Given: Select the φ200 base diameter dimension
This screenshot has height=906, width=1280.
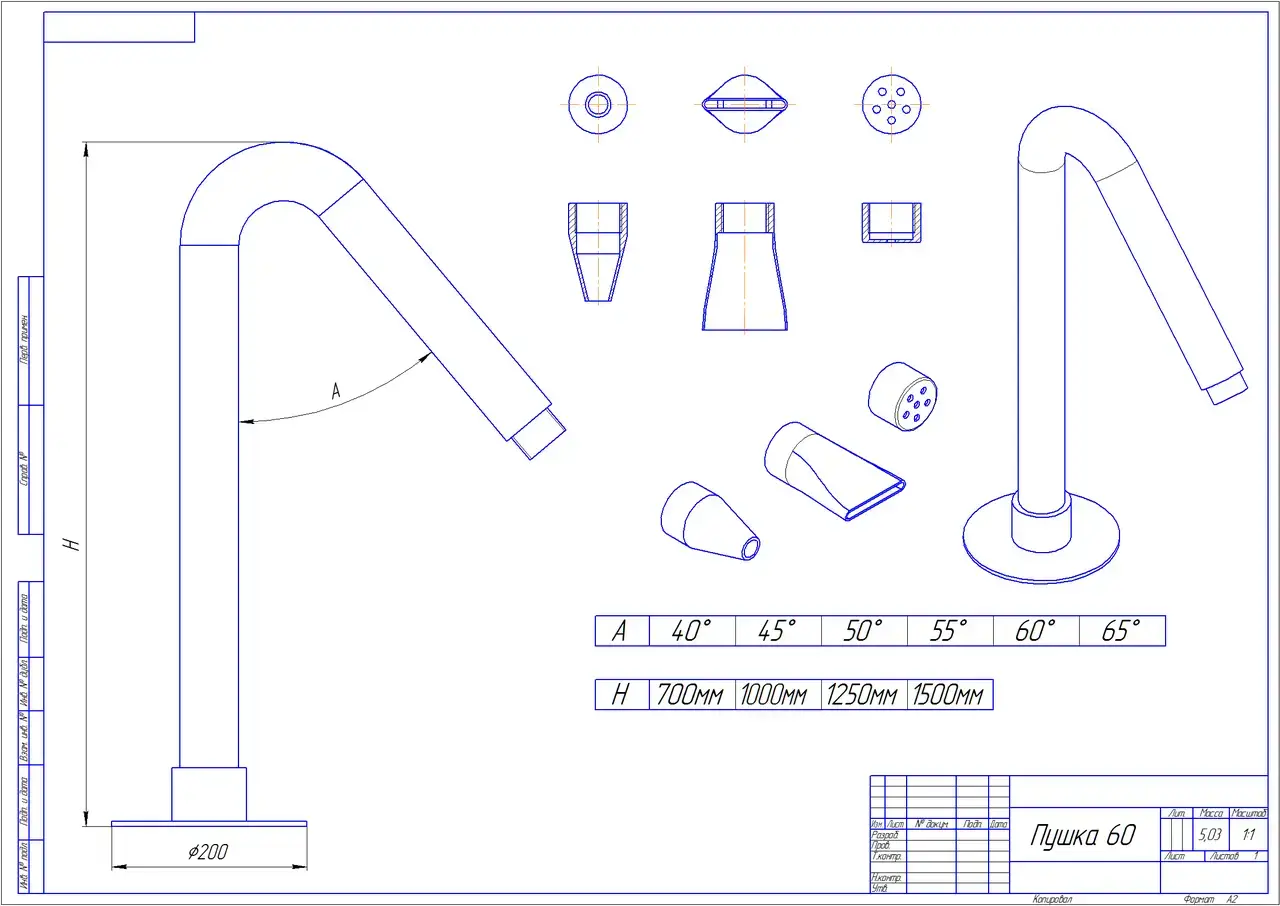Looking at the screenshot, I should point(208,852).
